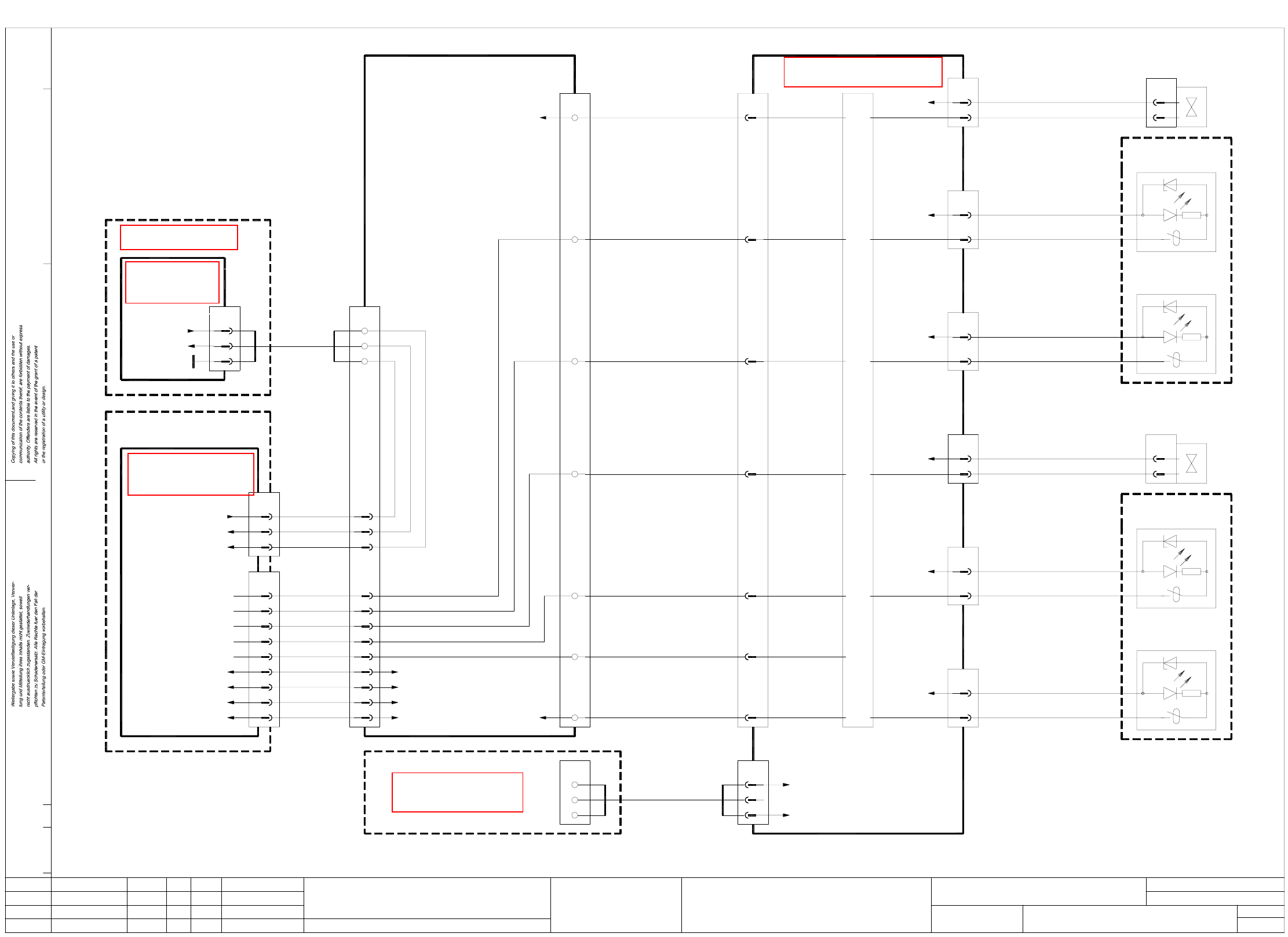Click the LED symbol in the bottommost sensor block
Image resolution: width=1288 pixels, height=937 pixels.
click(x=1170, y=693)
